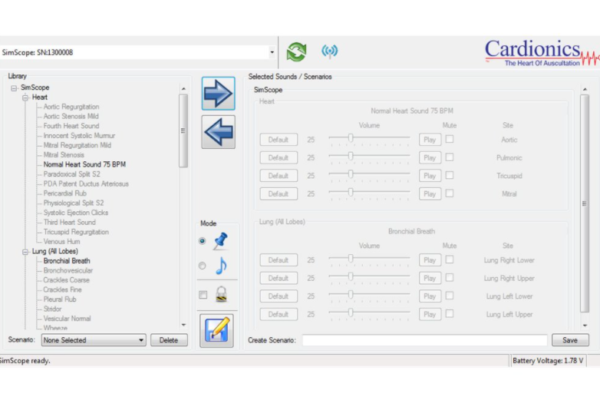
Task: Click Play button for Lung Left Upper
Action: [x=429, y=314]
